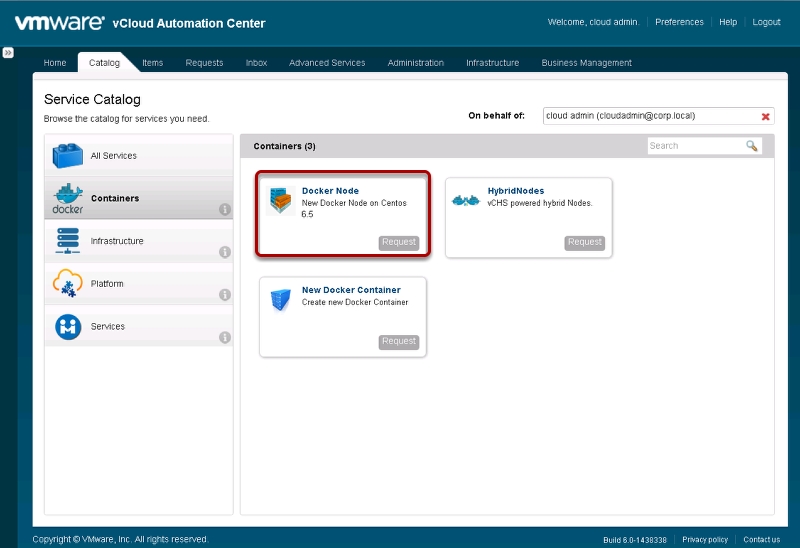Click 'vCHS powered hybrid Nodes.' description

540,203
